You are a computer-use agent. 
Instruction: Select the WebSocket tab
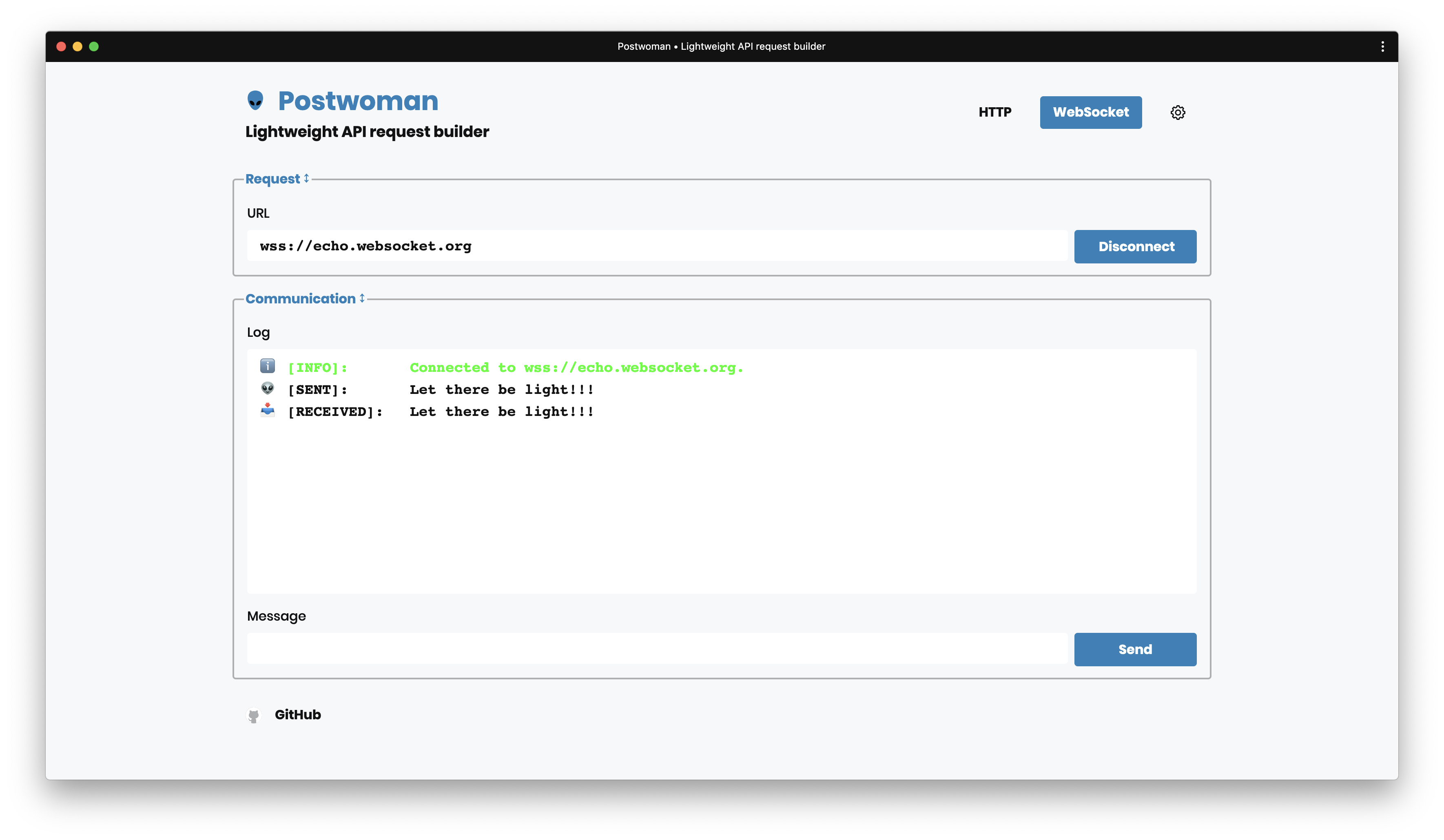[1090, 112]
